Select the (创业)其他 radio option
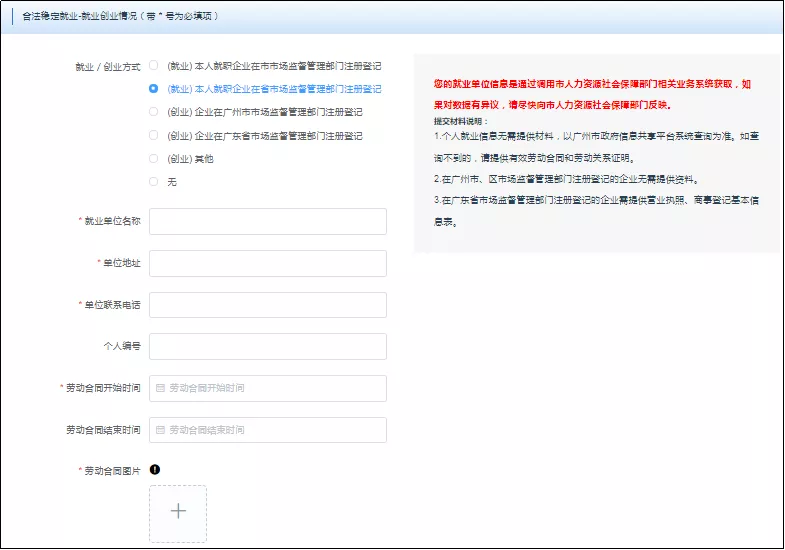Viewport: 785px width, 550px height. 154,159
